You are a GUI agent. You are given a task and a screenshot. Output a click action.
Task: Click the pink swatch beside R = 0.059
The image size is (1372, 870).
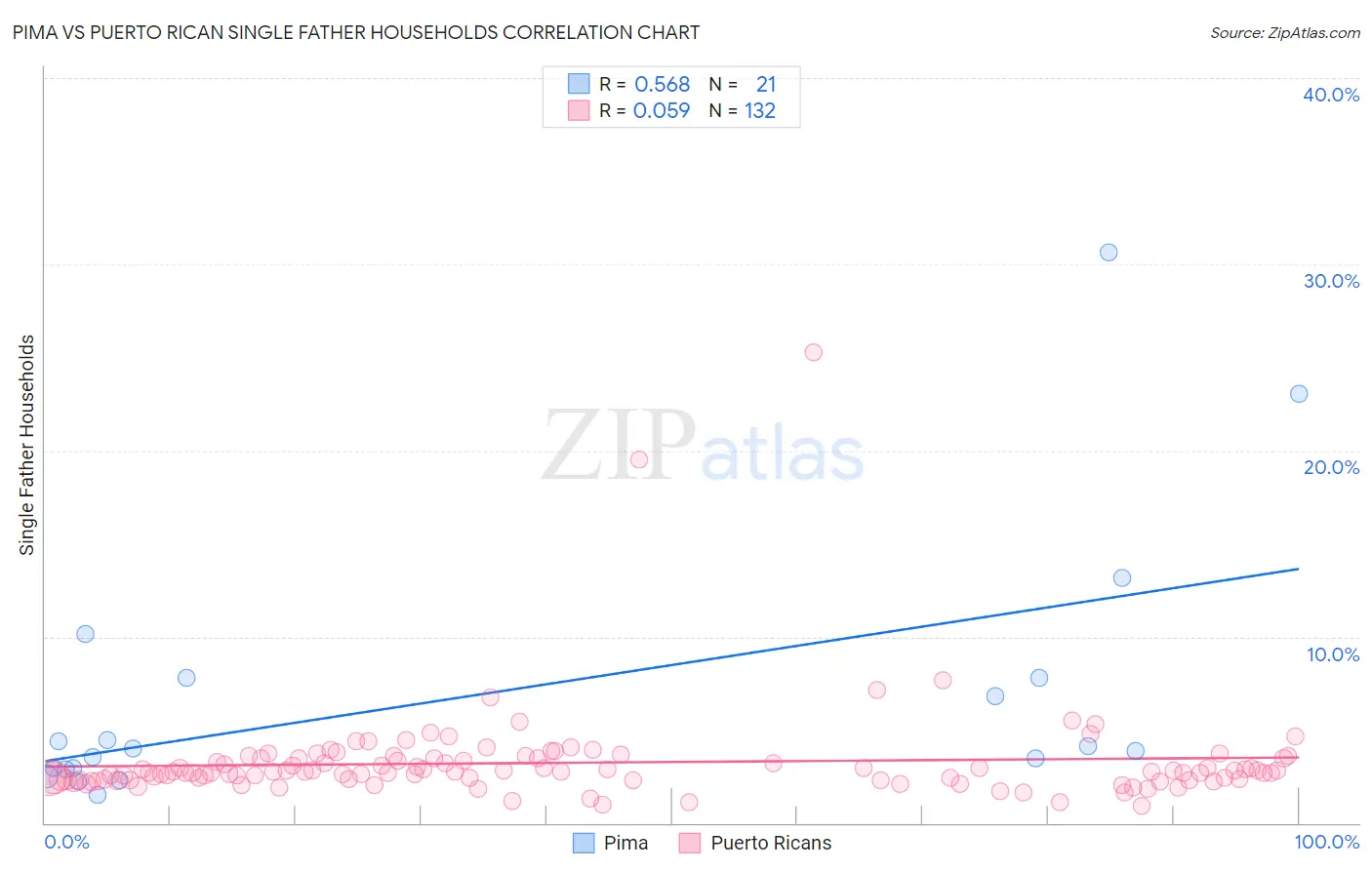(x=579, y=110)
